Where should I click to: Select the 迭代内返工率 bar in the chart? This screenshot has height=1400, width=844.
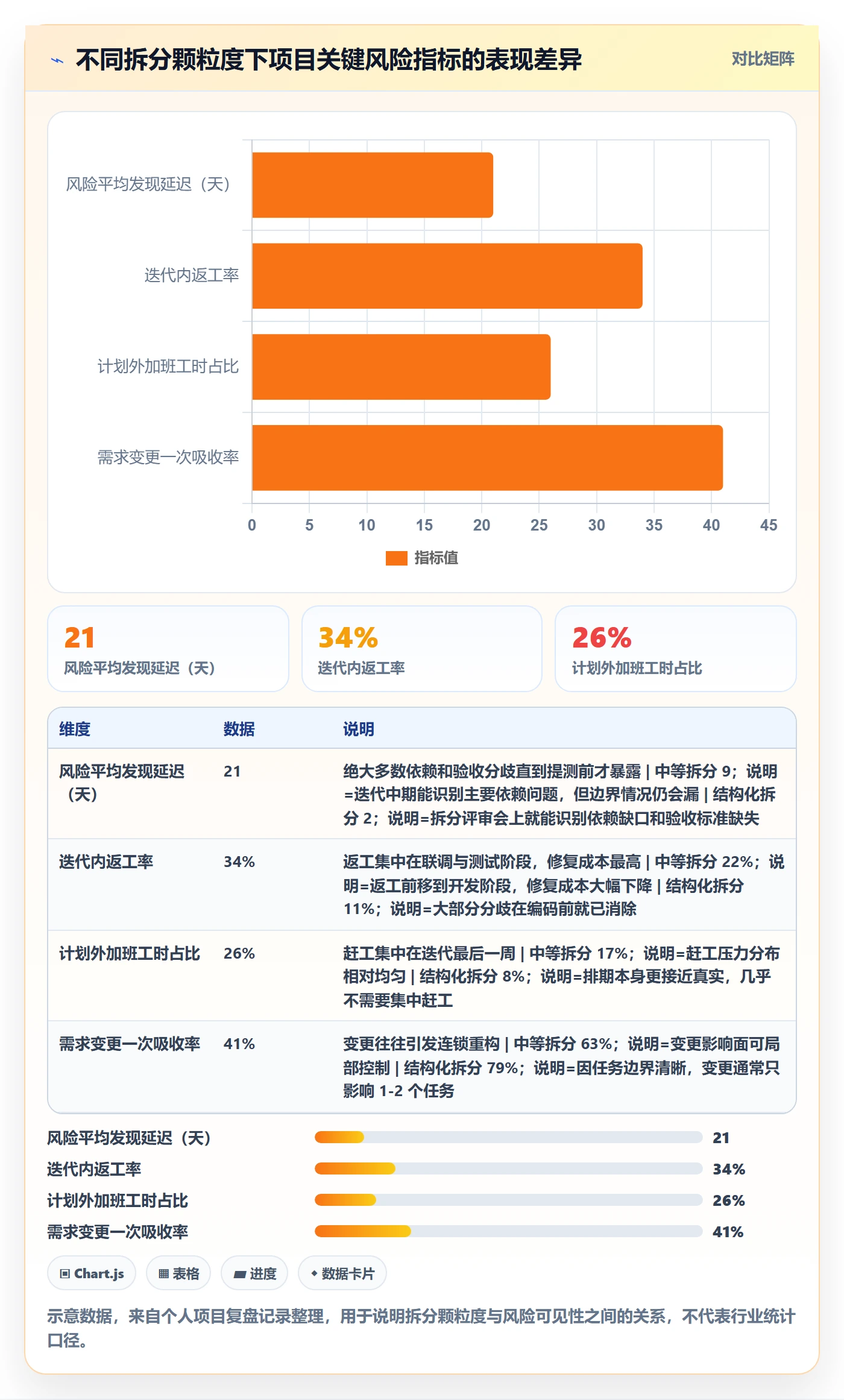click(x=447, y=276)
